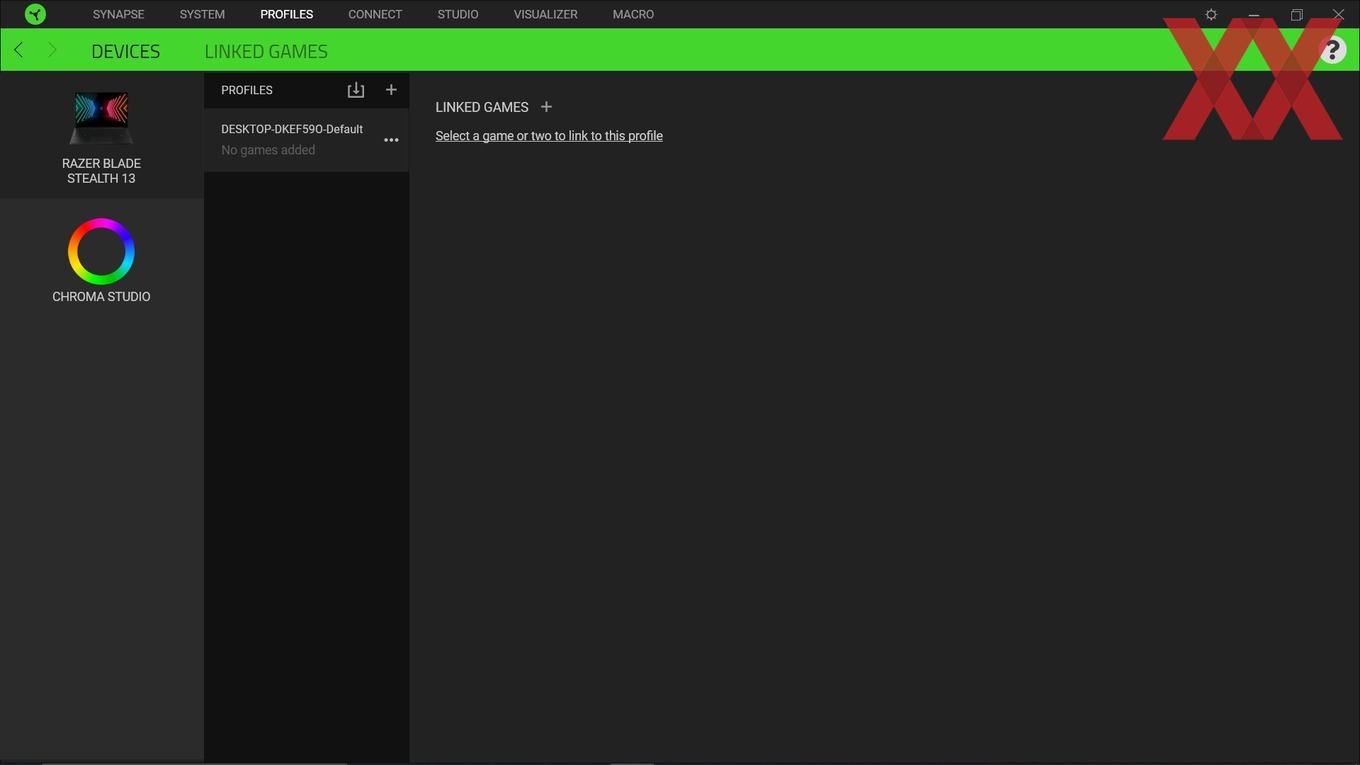Open the Synapse tab
This screenshot has height=765, width=1360.
click(119, 14)
